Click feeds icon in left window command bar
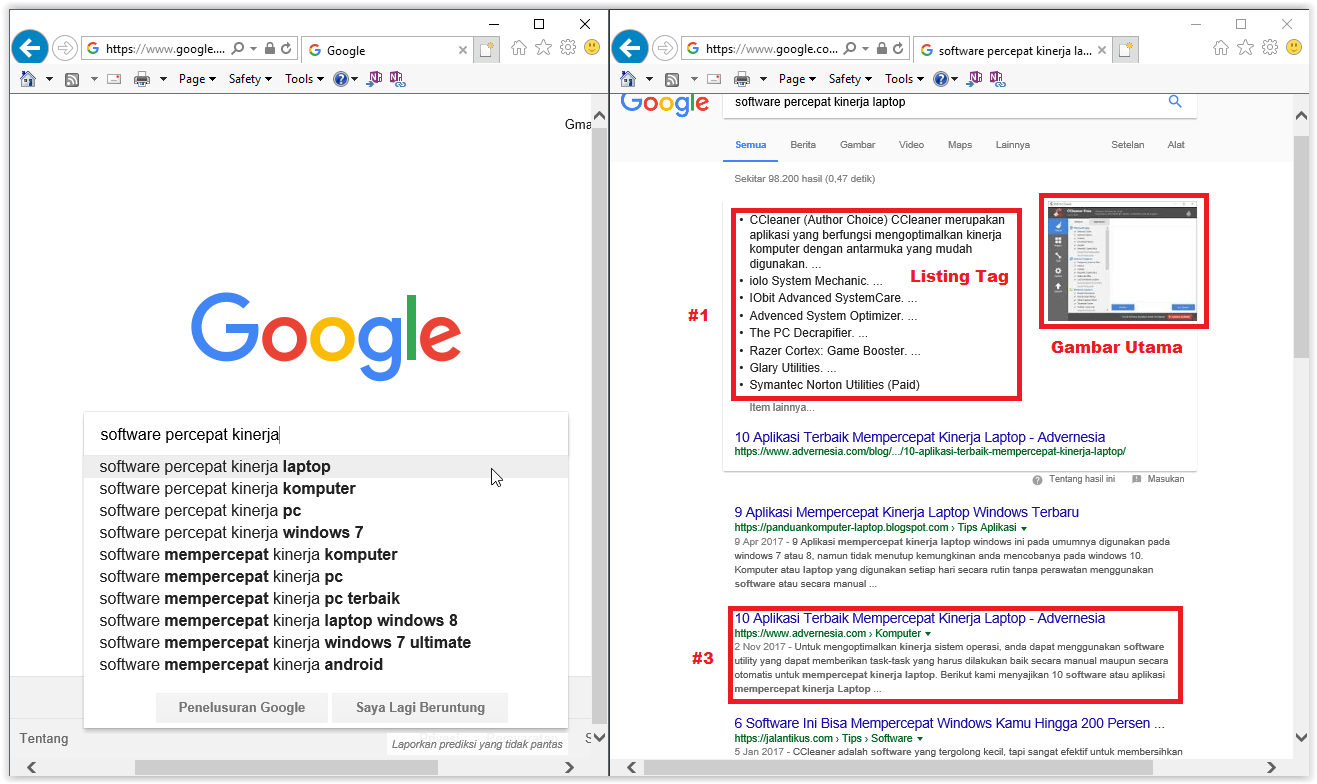Screen dimensions: 1317x784 73,79
